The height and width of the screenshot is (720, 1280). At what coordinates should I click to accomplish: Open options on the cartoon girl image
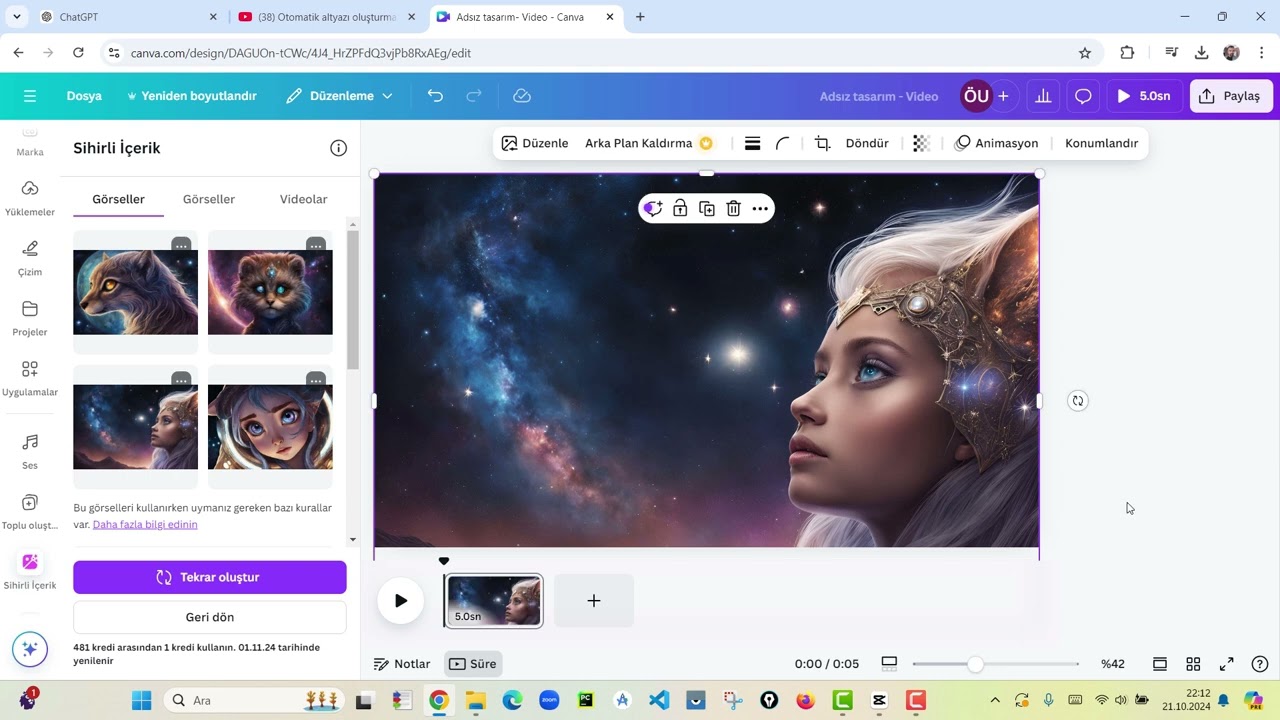click(x=316, y=379)
